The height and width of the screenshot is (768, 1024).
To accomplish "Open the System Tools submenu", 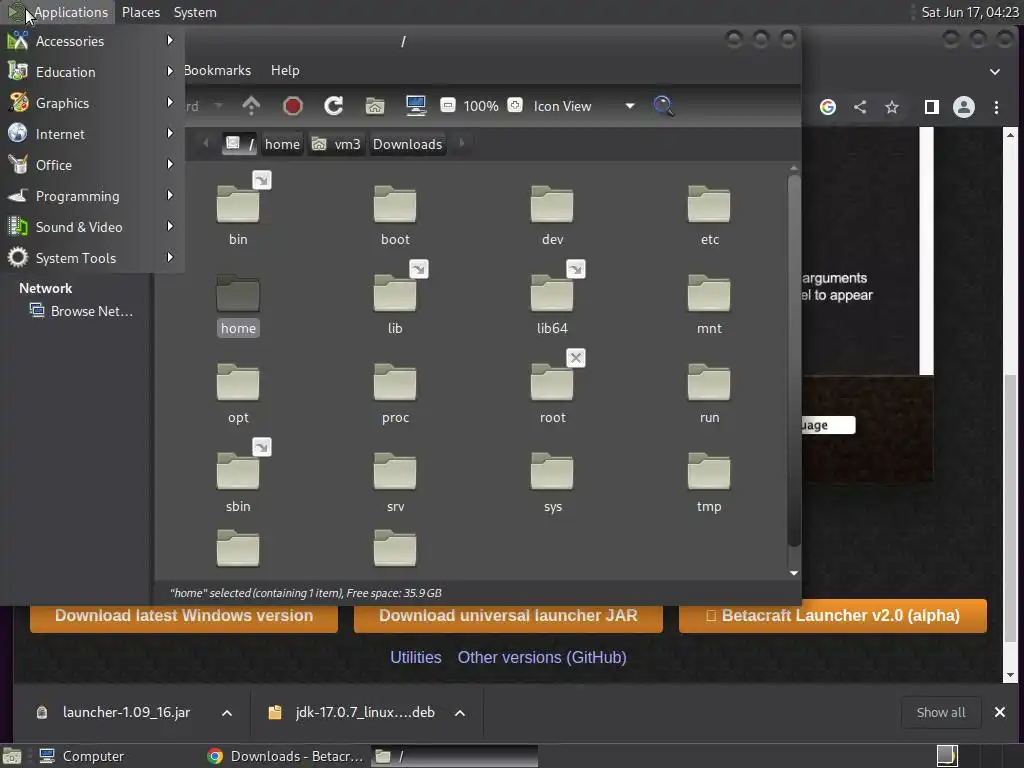I will pos(91,258).
